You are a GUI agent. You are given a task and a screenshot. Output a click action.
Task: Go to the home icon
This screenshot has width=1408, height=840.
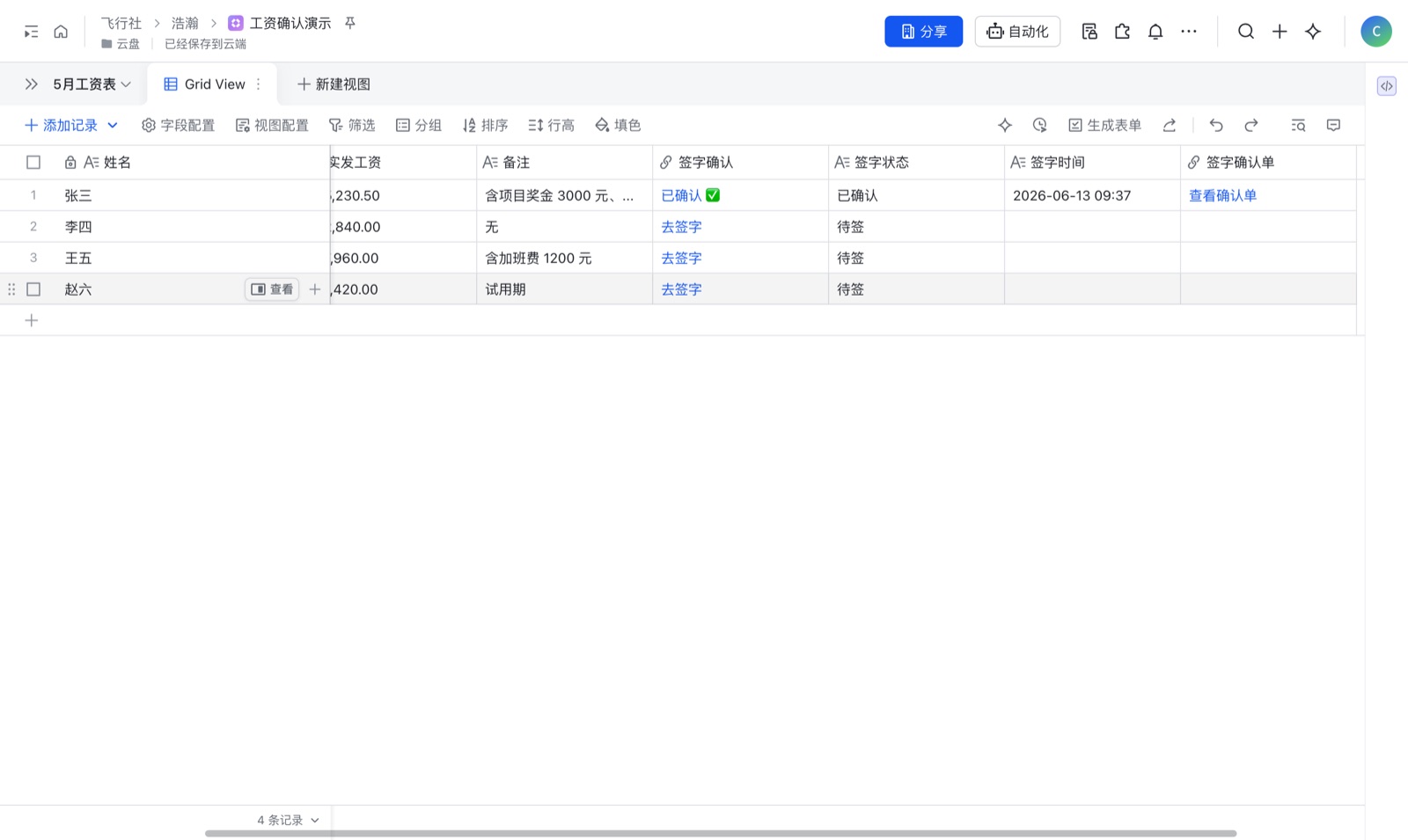pyautogui.click(x=61, y=32)
